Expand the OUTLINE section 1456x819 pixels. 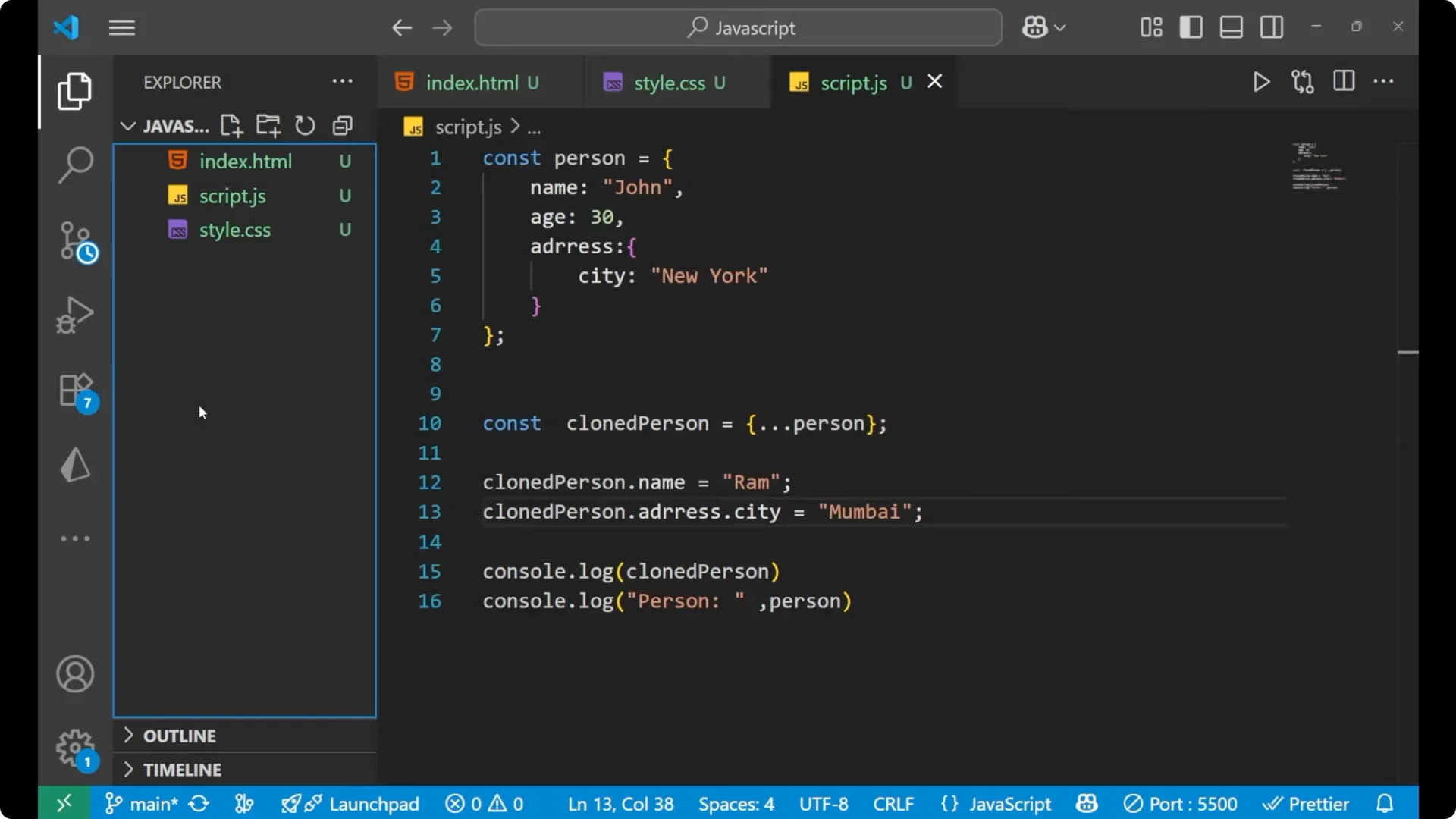[x=180, y=736]
